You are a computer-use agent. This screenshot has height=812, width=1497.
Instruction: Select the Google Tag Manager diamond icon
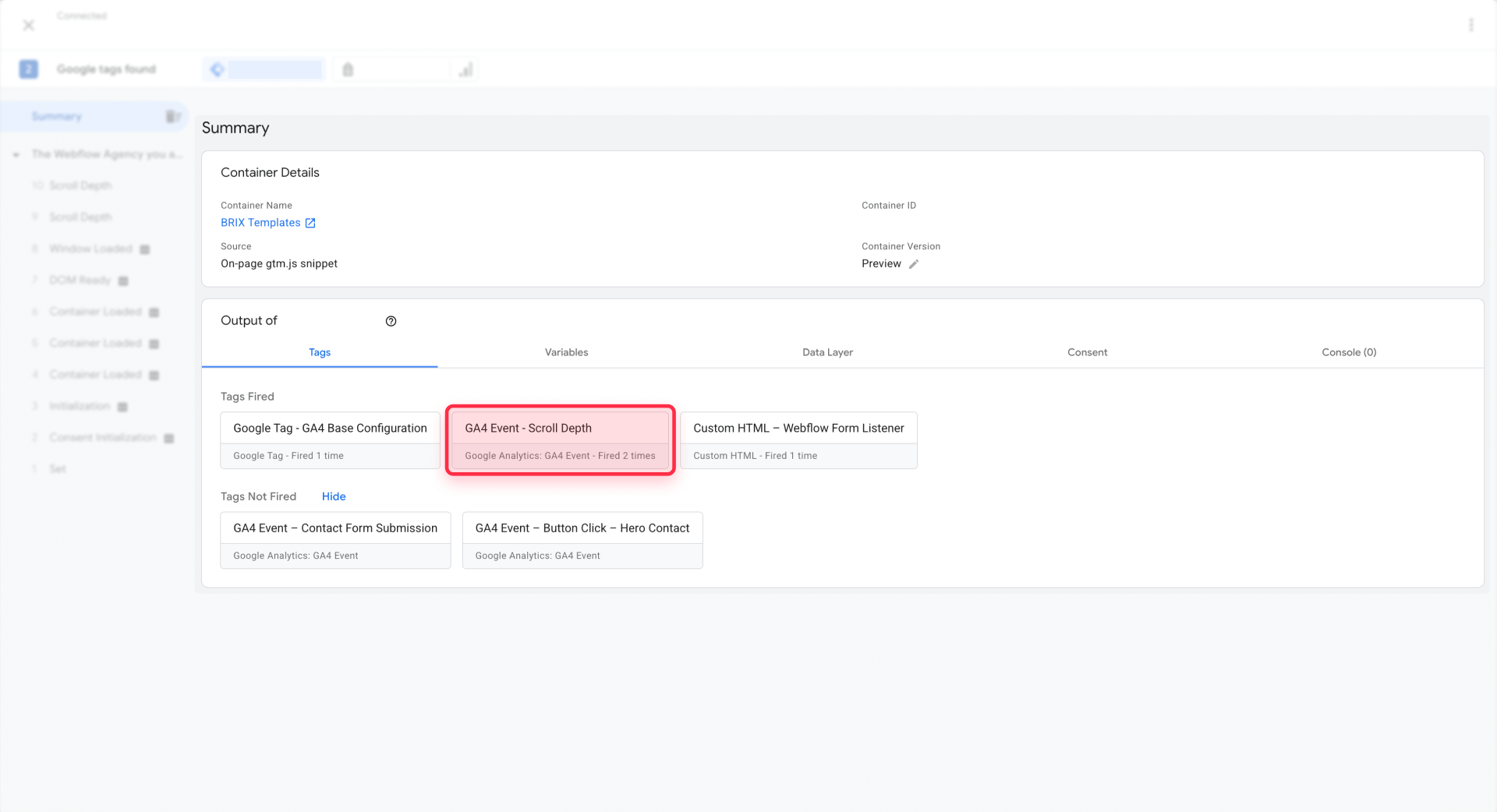[x=216, y=69]
